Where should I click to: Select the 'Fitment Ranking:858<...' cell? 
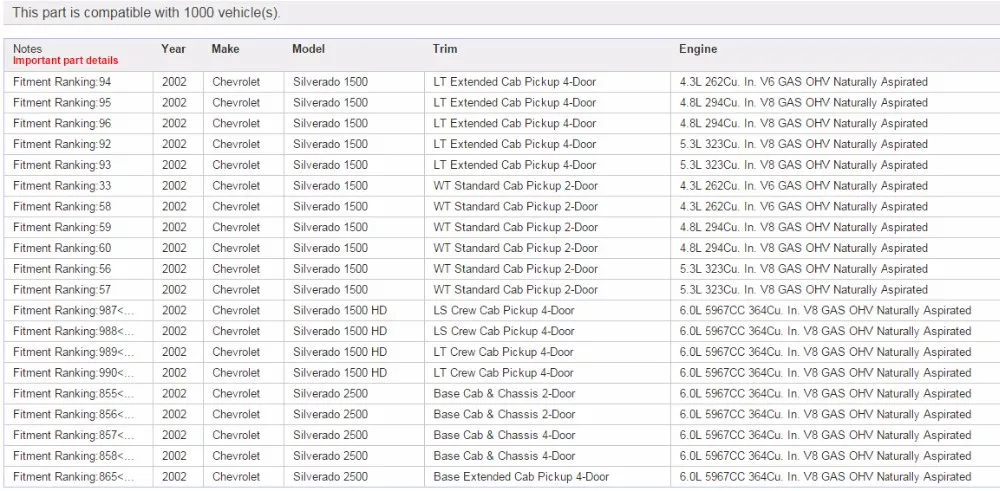point(78,456)
